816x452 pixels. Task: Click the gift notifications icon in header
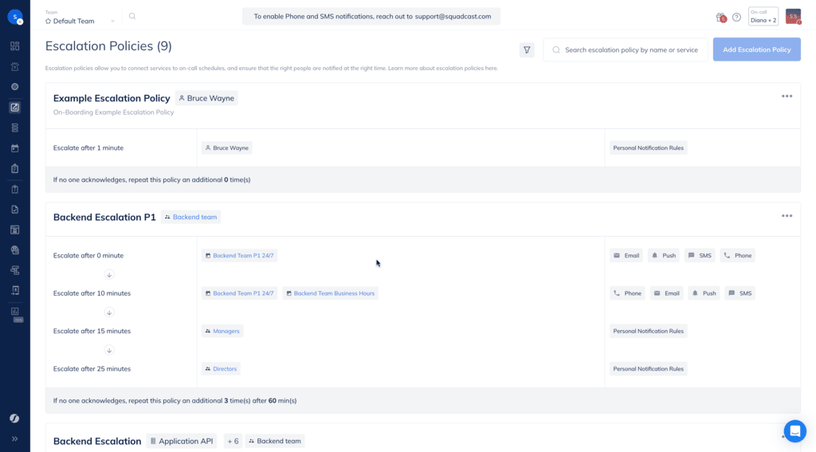pyautogui.click(x=721, y=17)
